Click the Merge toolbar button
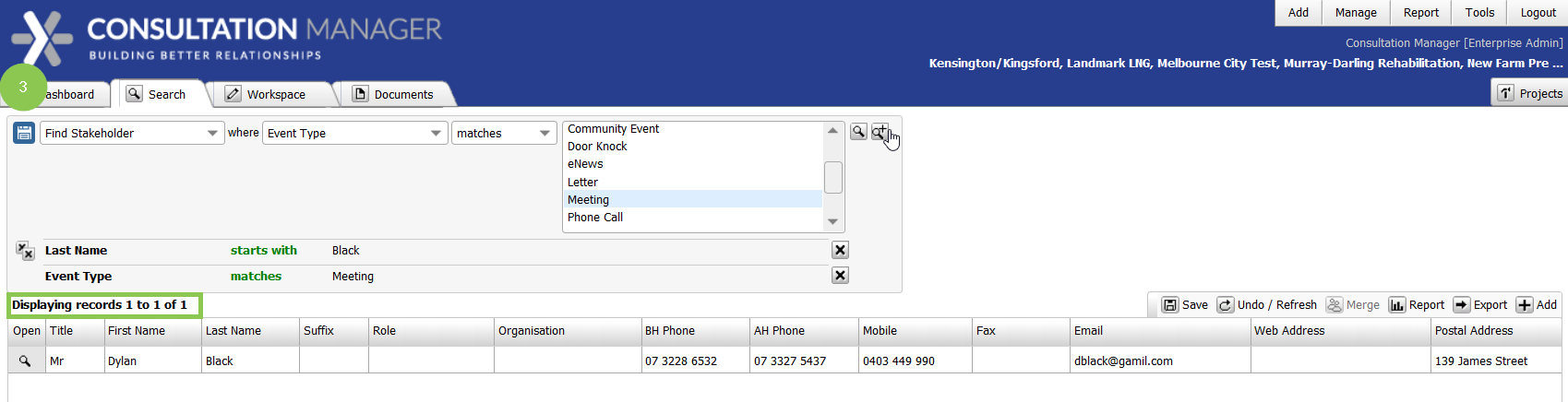This screenshot has width=1568, height=402. point(1353,305)
